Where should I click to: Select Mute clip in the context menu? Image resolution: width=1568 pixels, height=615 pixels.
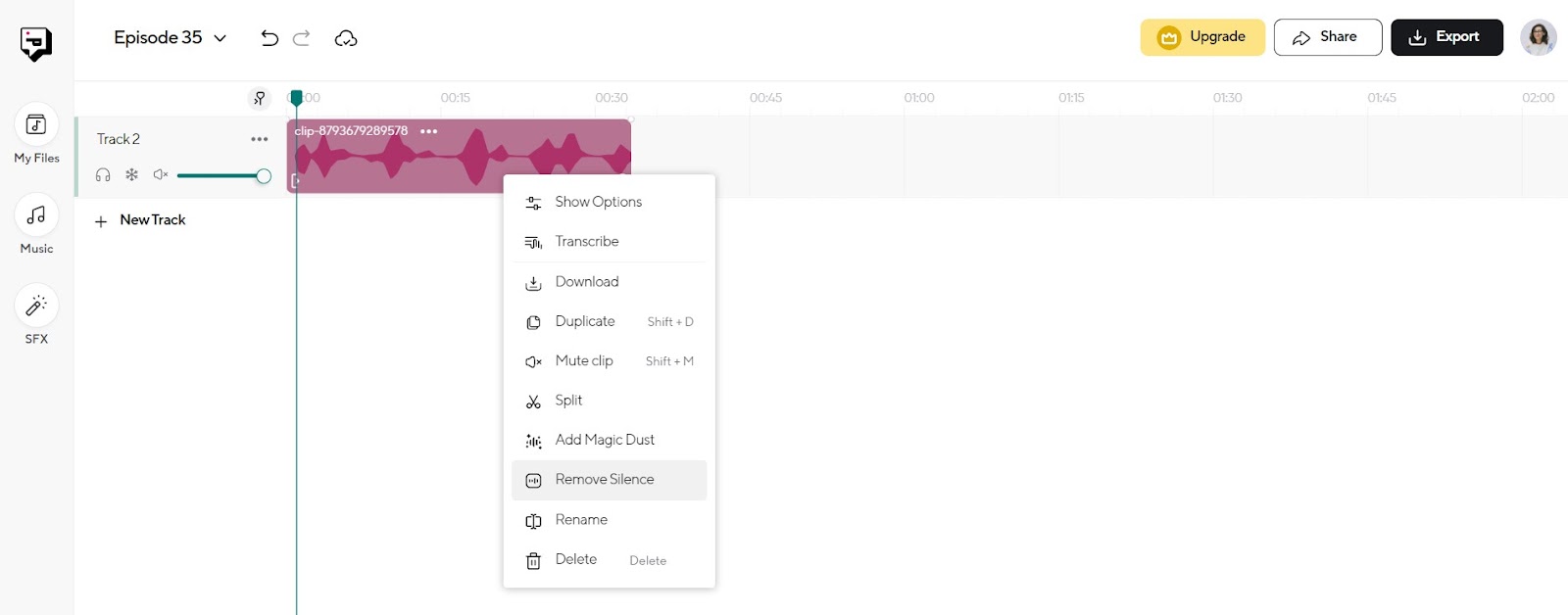click(x=609, y=361)
